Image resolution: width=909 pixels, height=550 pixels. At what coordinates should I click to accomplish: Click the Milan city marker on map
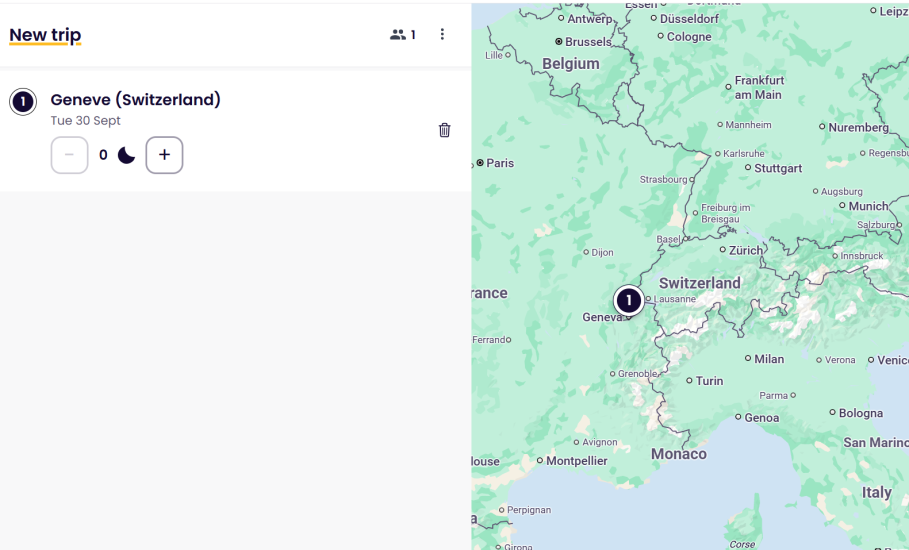tap(748, 358)
